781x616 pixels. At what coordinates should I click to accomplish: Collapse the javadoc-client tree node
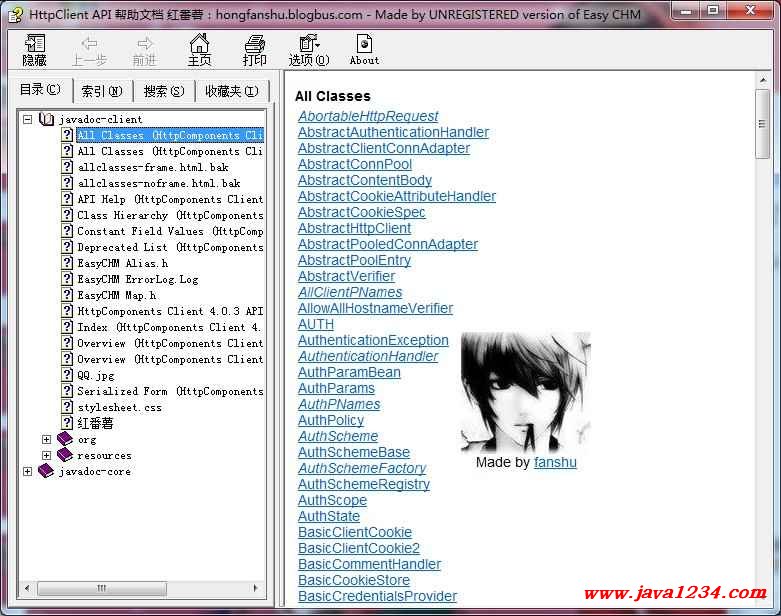tap(27, 120)
